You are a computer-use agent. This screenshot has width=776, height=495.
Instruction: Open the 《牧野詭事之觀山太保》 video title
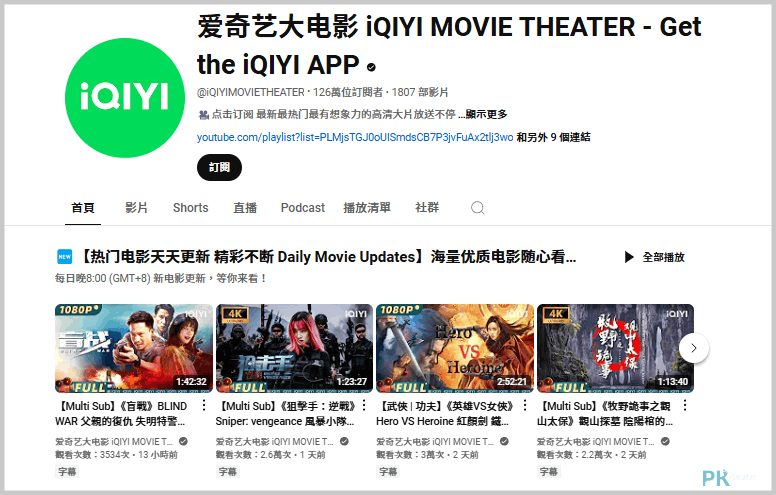coord(605,414)
